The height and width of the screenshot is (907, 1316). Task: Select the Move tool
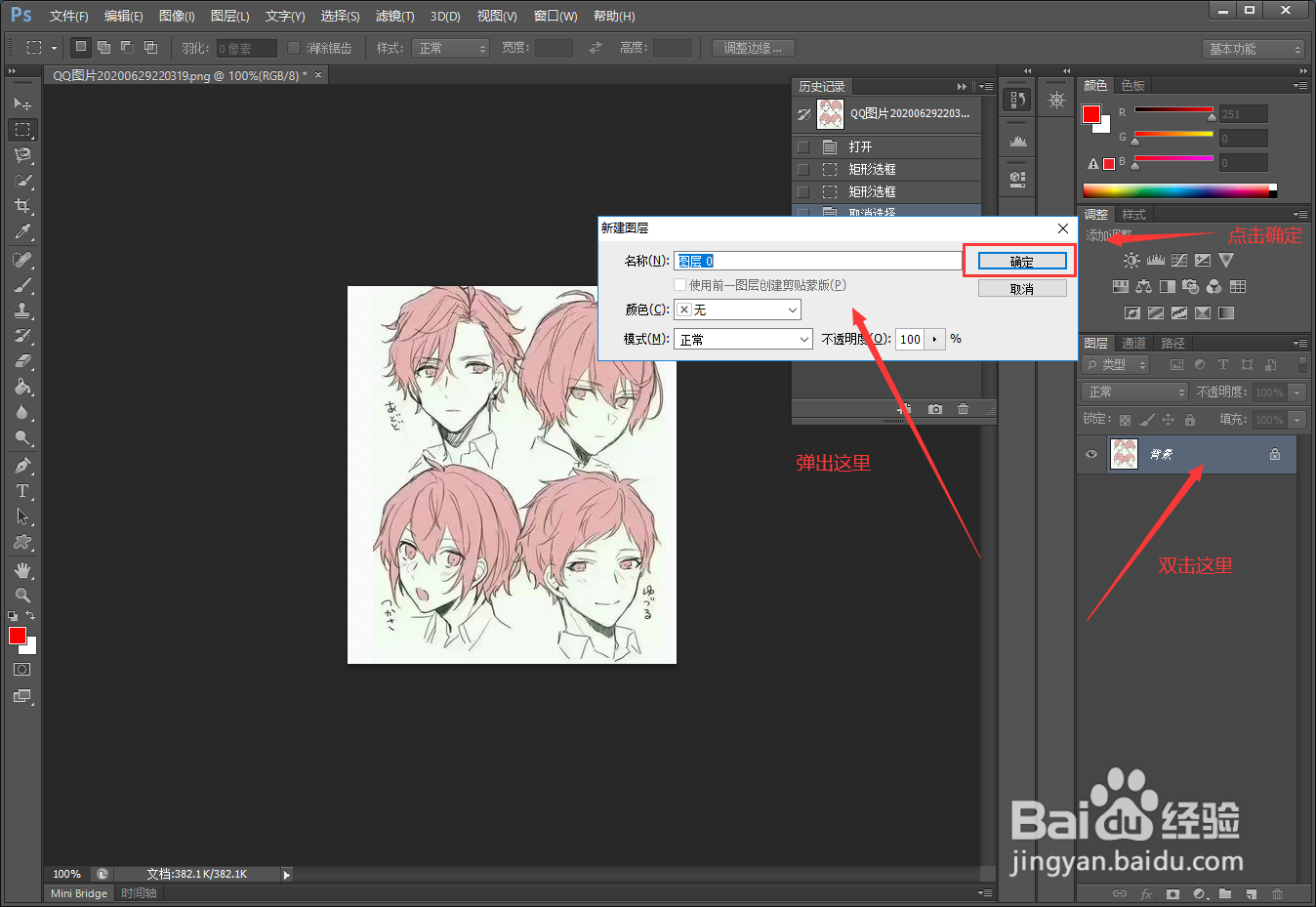click(x=22, y=103)
